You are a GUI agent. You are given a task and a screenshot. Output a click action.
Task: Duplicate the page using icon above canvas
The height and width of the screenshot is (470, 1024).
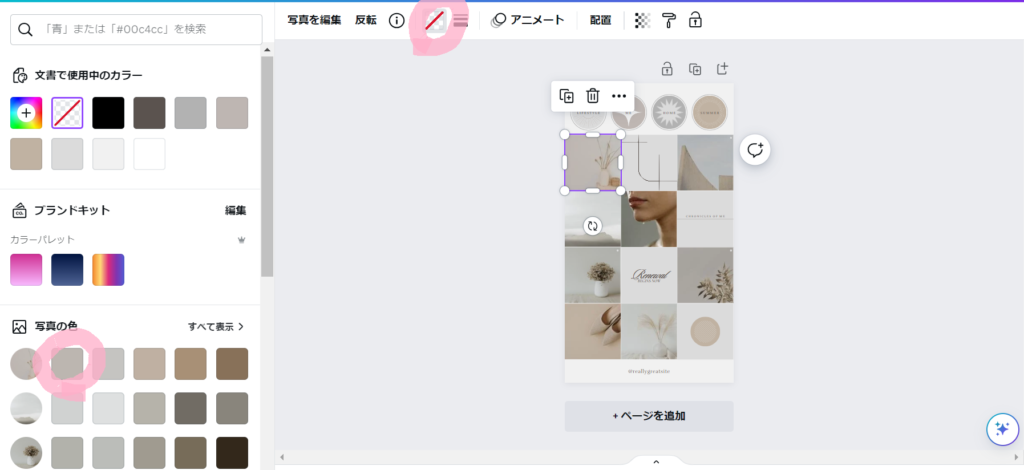point(695,69)
